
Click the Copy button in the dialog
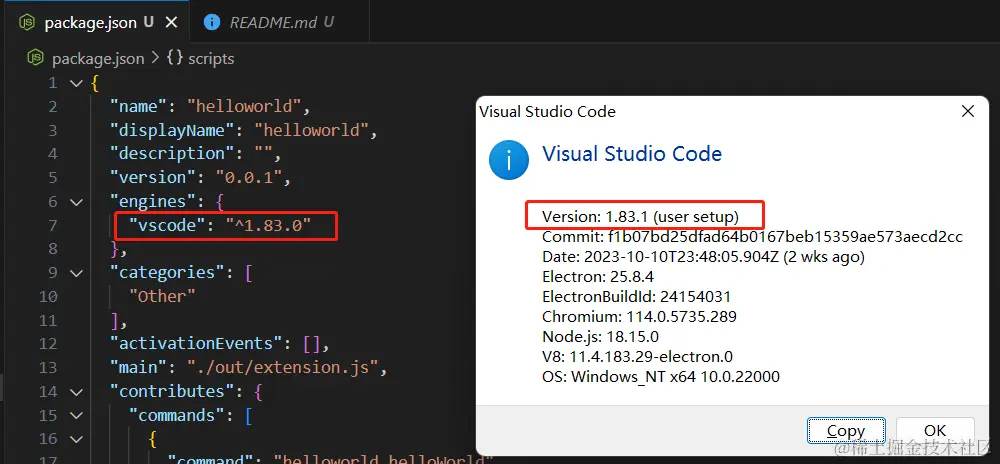846,431
